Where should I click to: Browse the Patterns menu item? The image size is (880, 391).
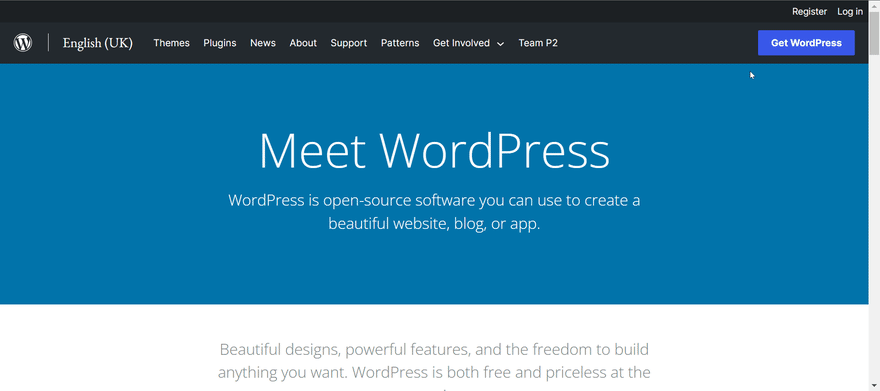pos(400,43)
